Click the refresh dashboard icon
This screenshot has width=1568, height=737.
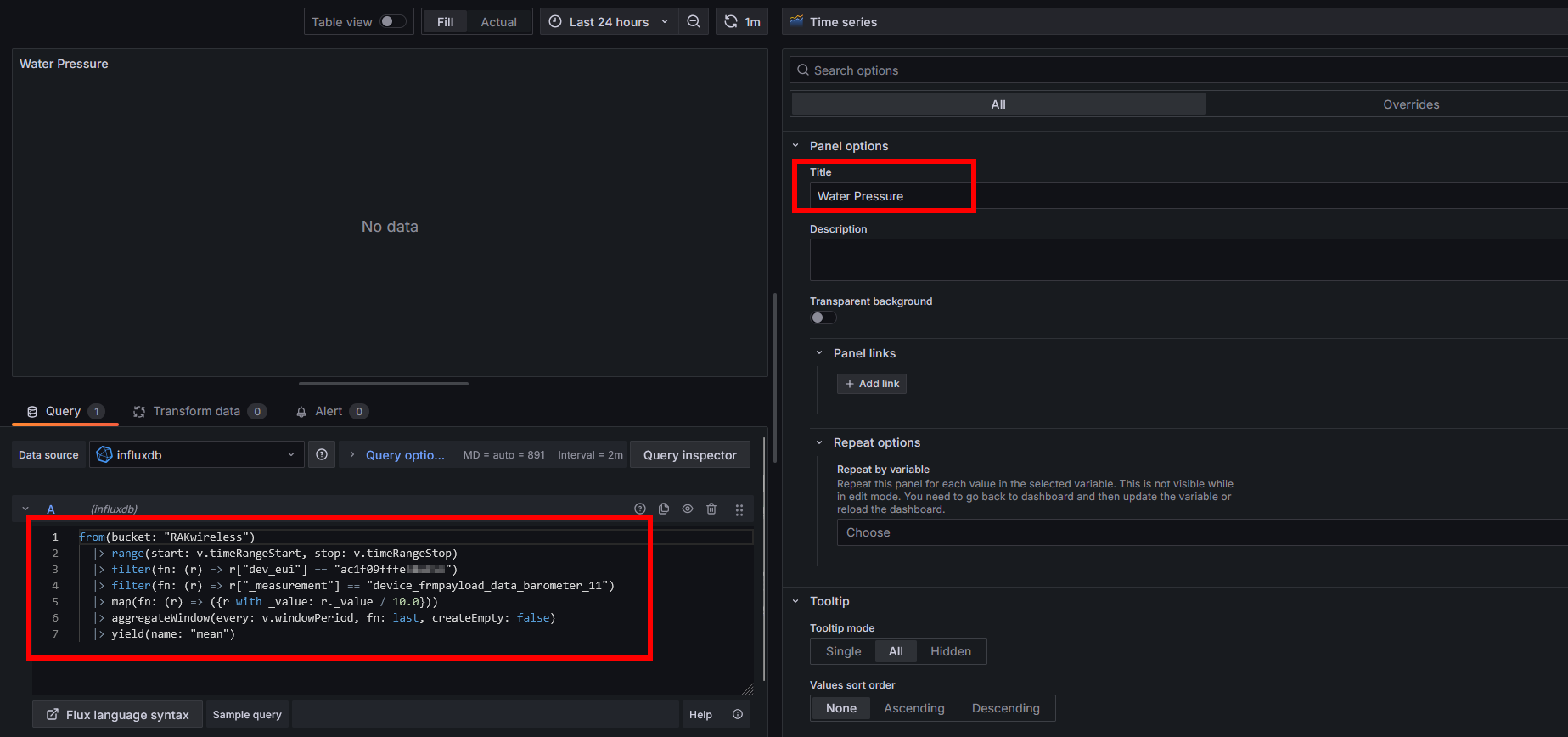(730, 22)
